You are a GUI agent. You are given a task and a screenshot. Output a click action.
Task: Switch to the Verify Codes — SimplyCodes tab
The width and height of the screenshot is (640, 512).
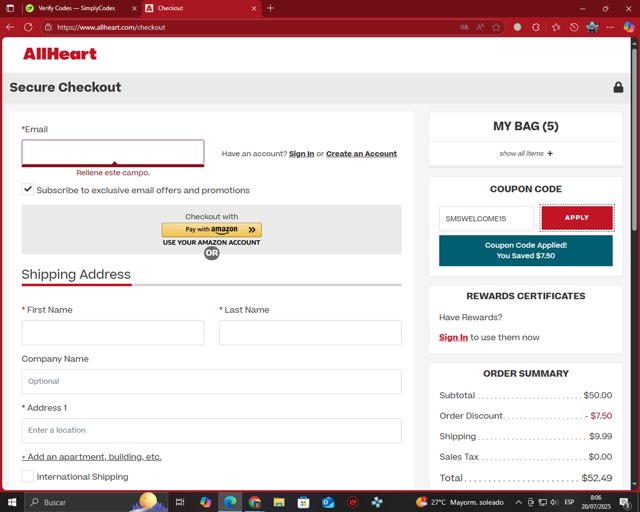77,8
